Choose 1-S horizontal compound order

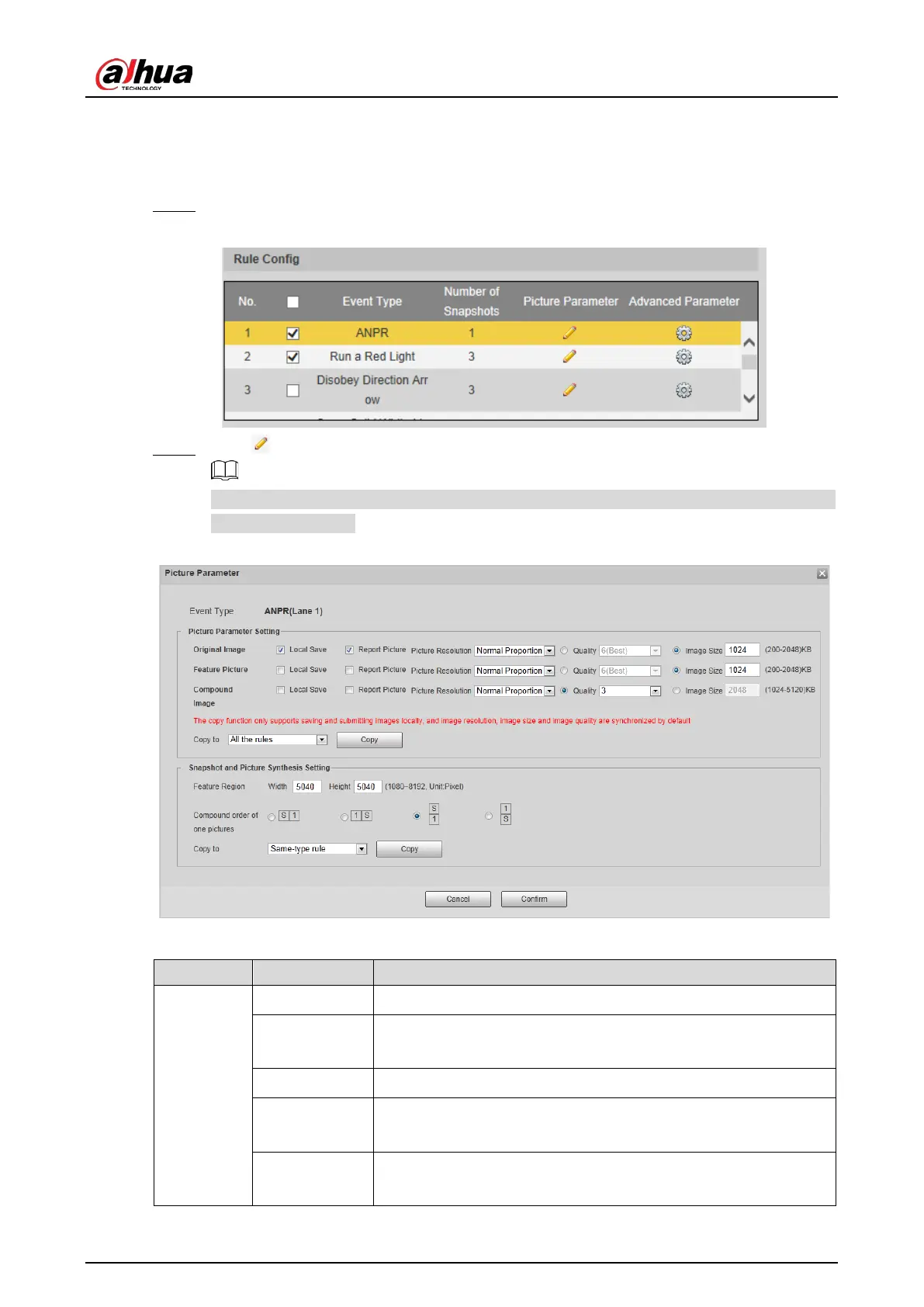(x=344, y=817)
